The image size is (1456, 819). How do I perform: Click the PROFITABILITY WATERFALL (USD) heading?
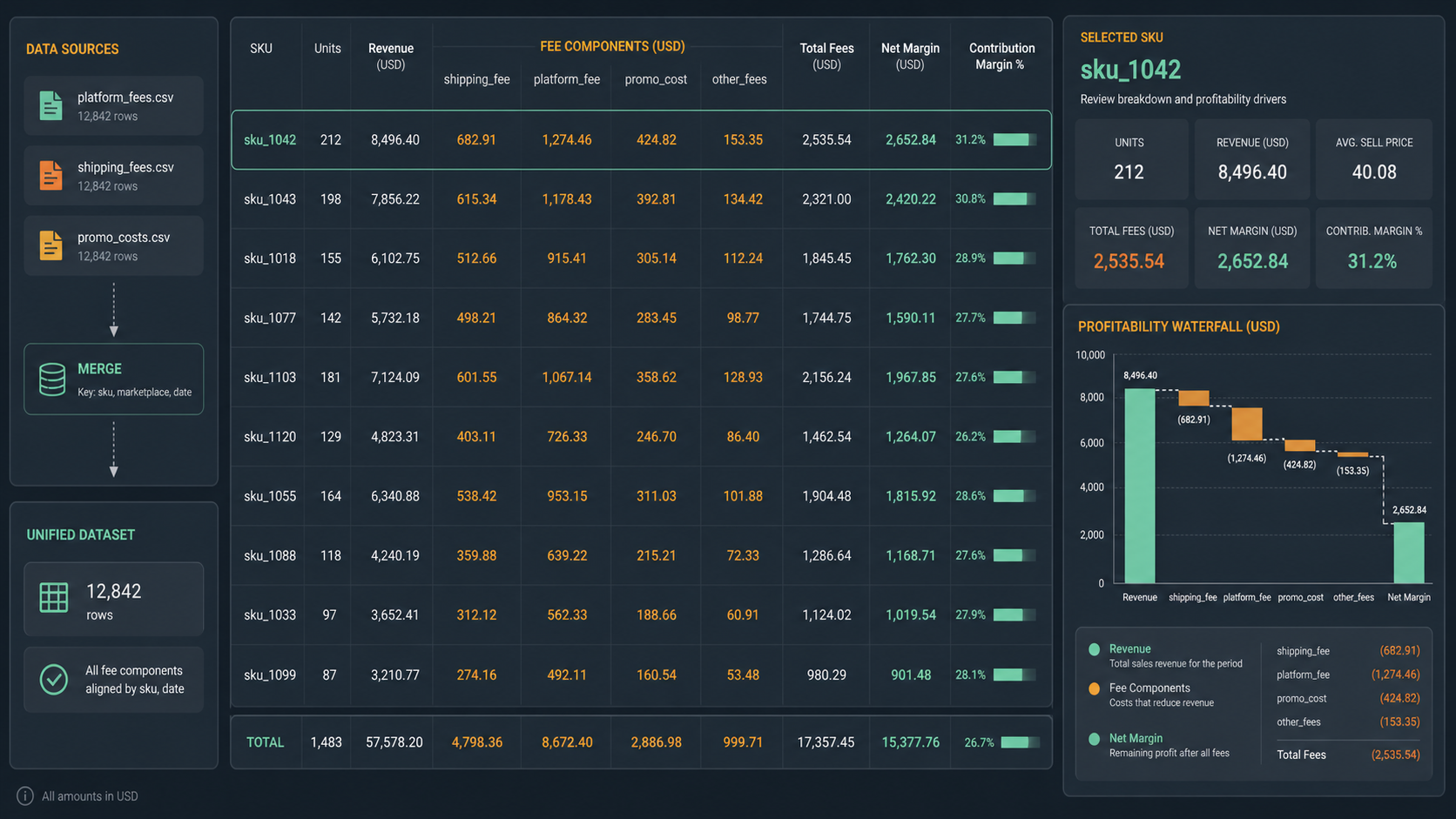tap(1179, 327)
